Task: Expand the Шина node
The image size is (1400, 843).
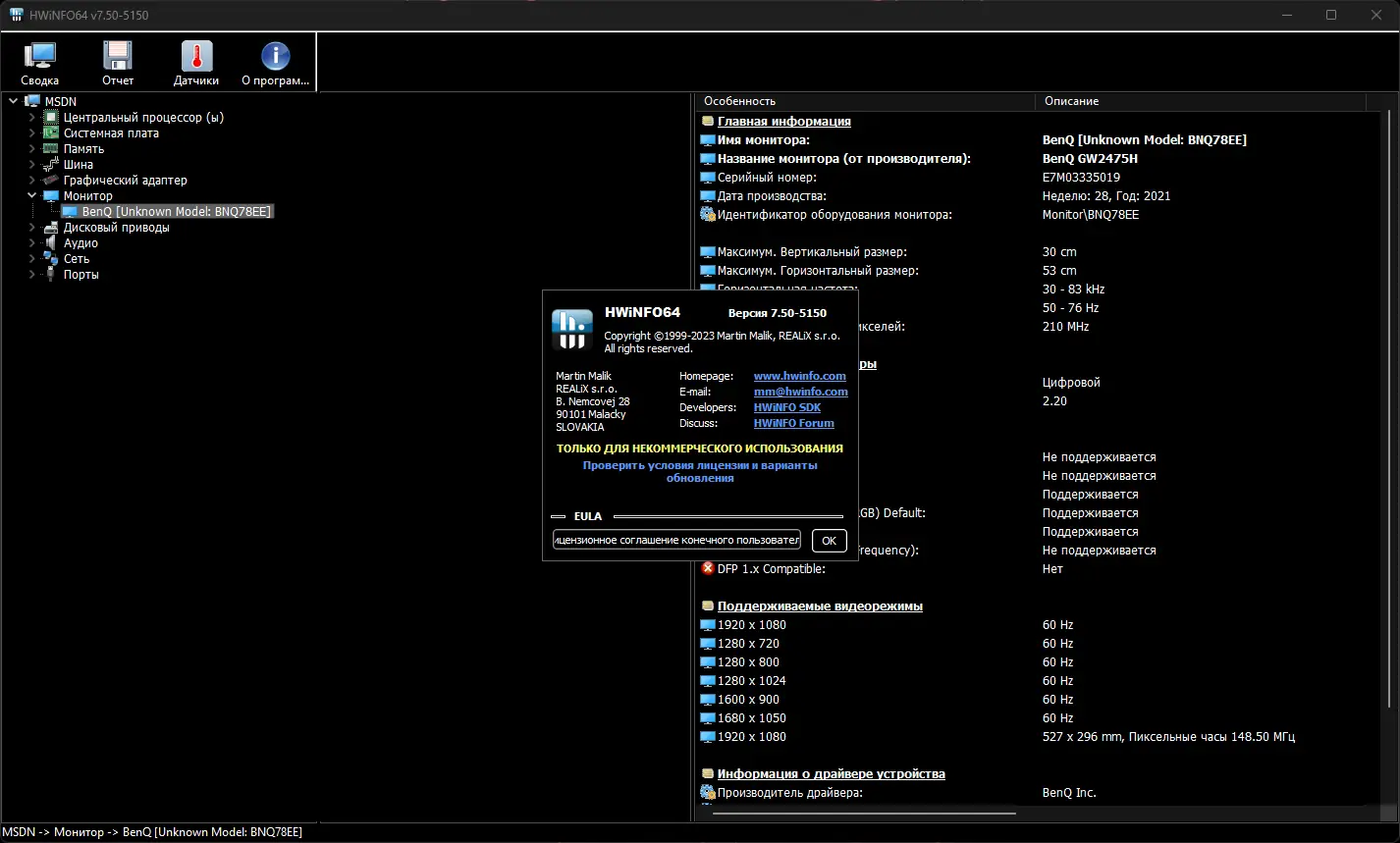Action: [31, 164]
